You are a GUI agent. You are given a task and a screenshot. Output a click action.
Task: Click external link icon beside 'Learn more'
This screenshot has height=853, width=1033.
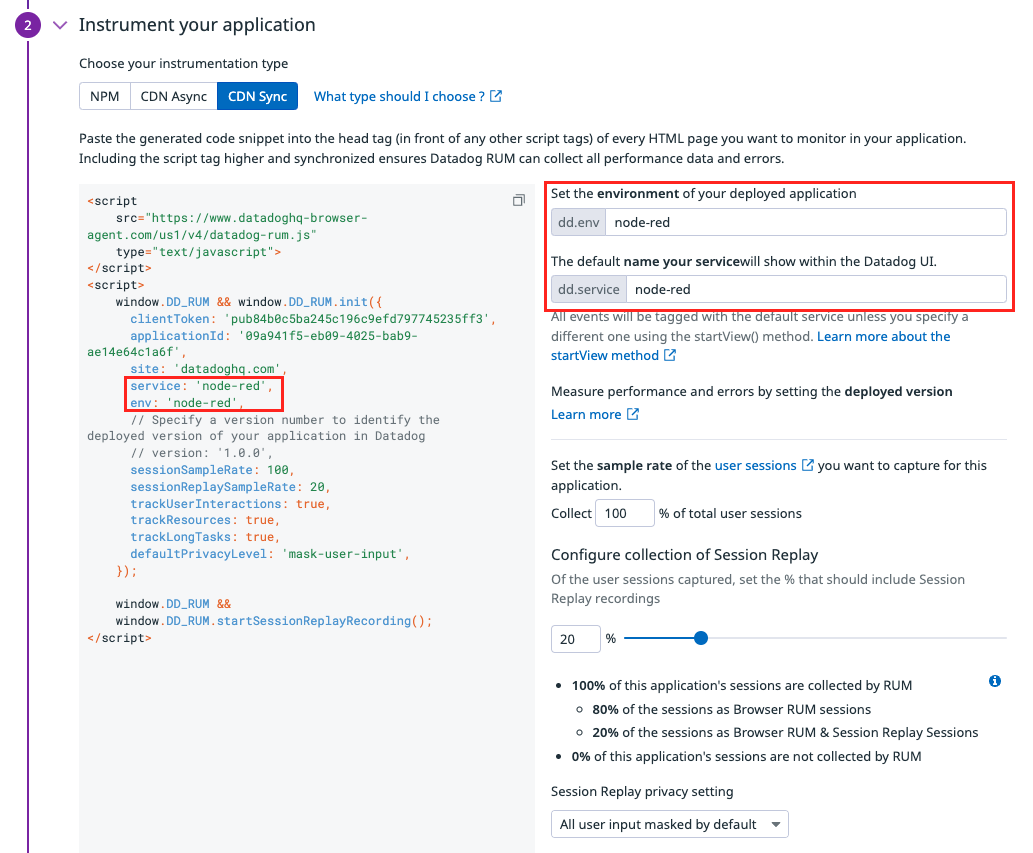[632, 414]
